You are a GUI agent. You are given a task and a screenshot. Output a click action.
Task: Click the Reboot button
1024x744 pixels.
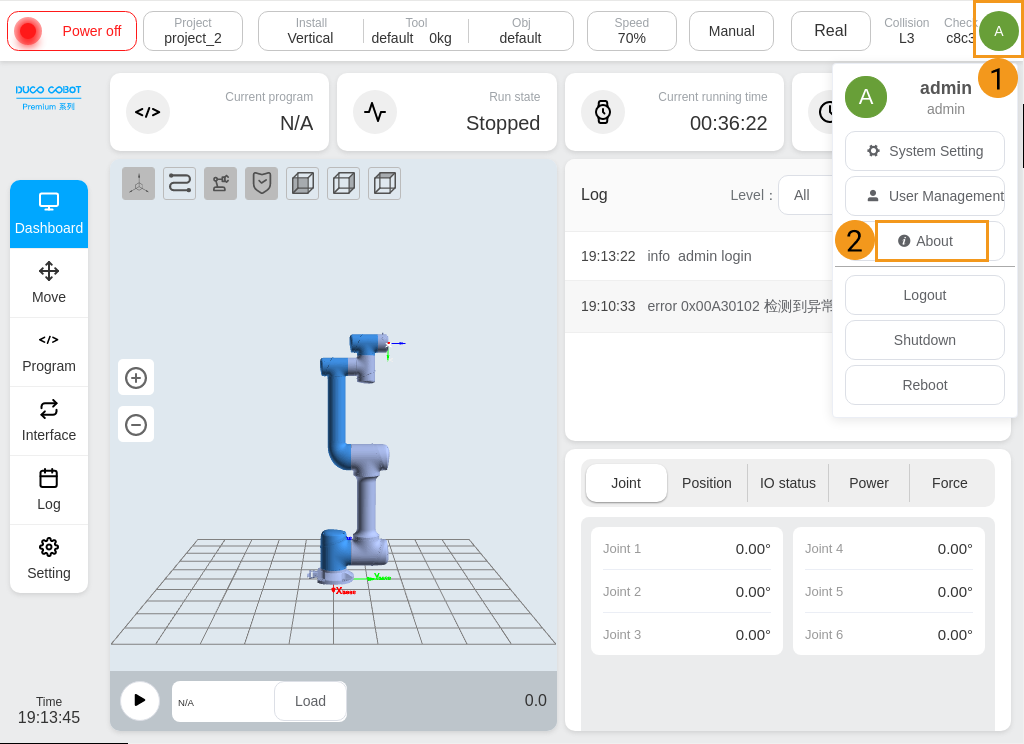coord(924,385)
